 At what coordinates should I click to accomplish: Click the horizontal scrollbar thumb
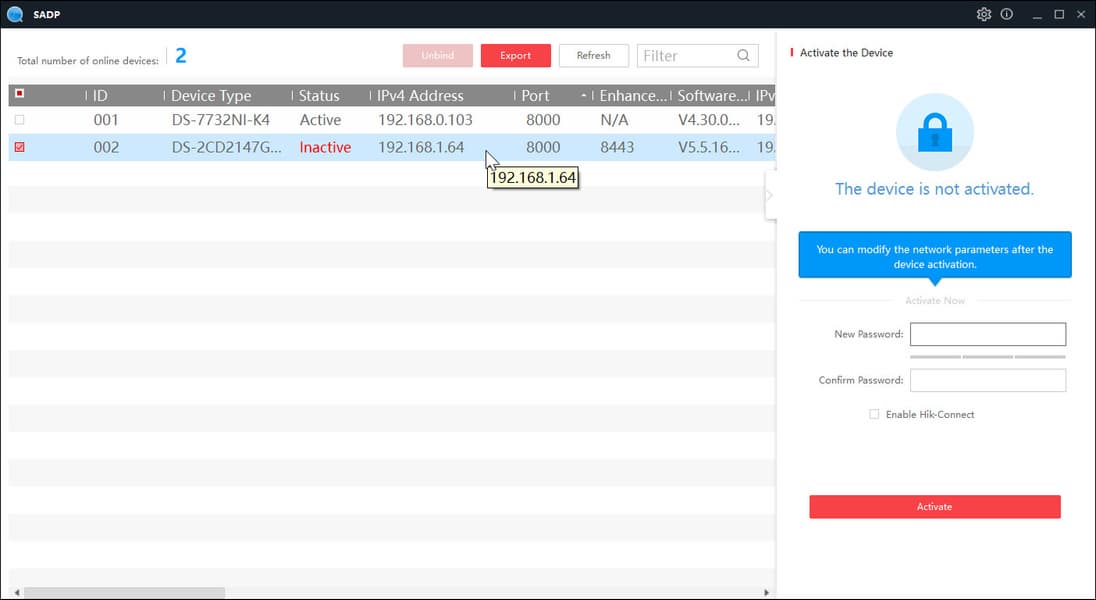124,592
